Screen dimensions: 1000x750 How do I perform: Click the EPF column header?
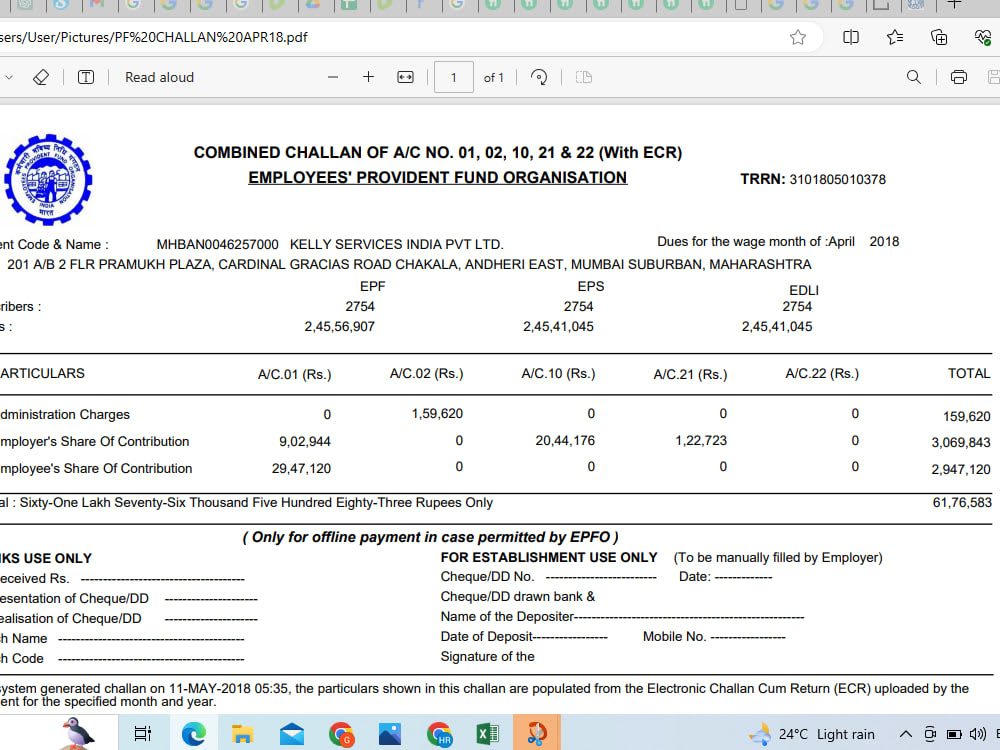[372, 286]
